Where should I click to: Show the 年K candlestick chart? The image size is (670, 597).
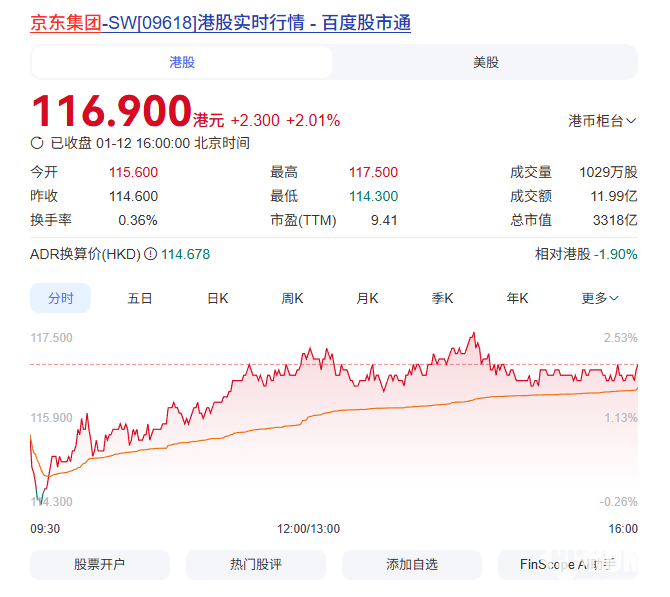[x=517, y=298]
